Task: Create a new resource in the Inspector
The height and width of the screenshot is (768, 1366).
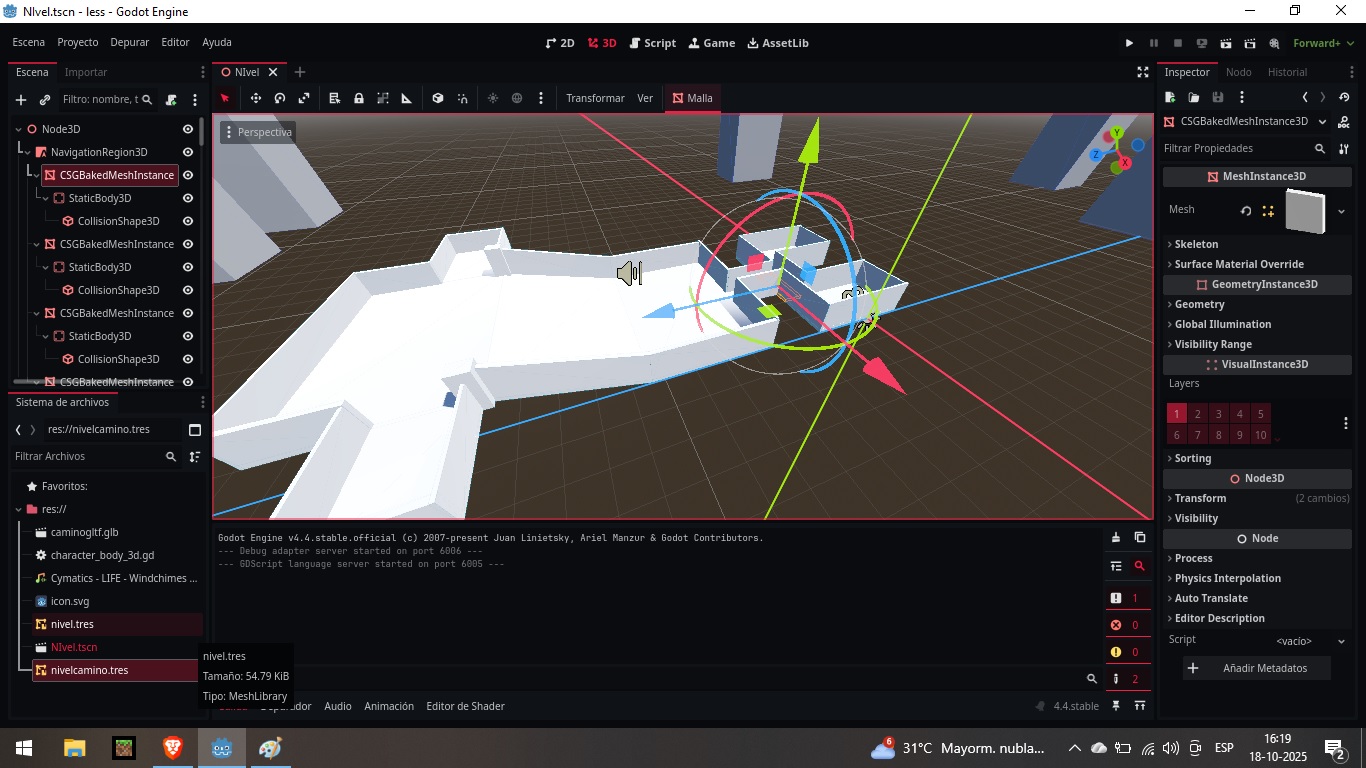Action: coord(1170,97)
